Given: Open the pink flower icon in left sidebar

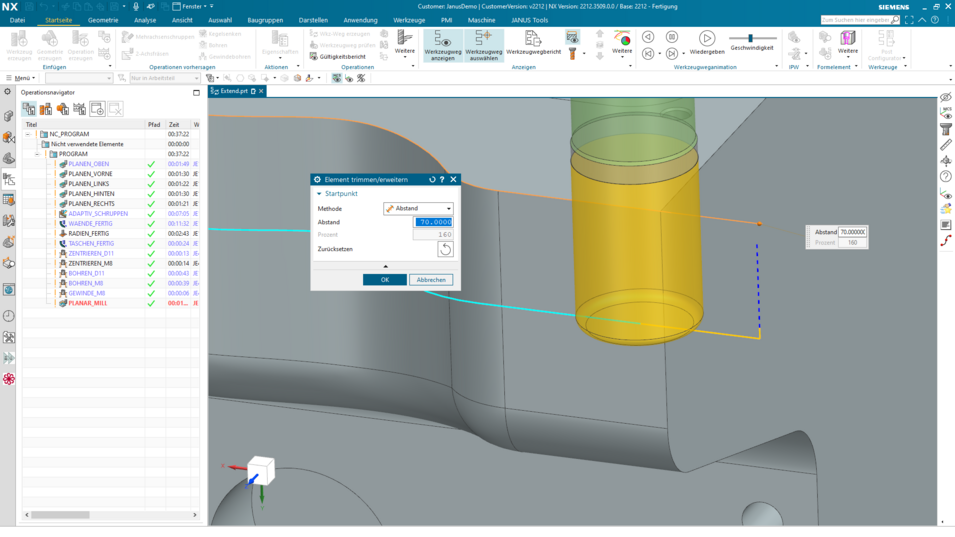Looking at the screenshot, I should point(9,379).
